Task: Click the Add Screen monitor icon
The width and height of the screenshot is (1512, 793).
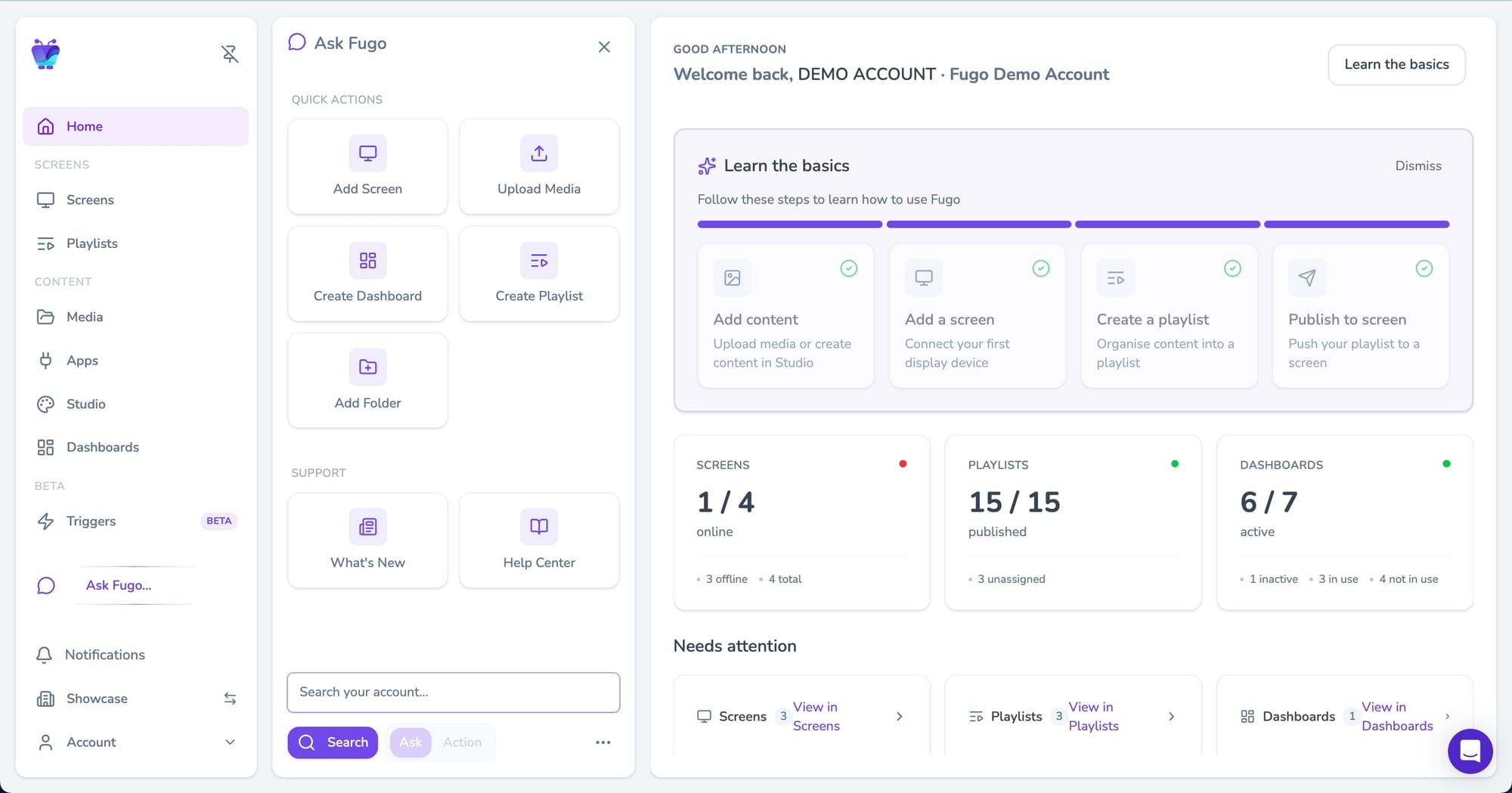Action: (367, 153)
